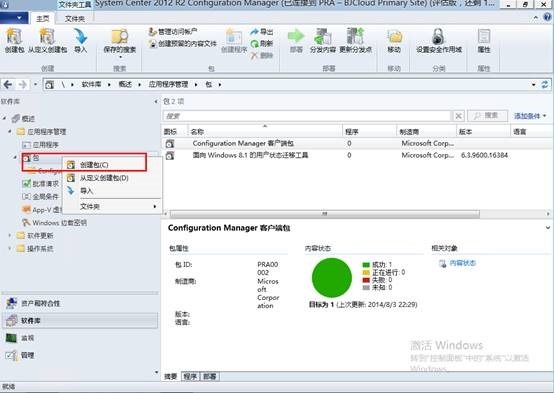This screenshot has width=554, height=393.
Task: Collapse the 应用程序管理 tree node
Action: click(x=10, y=131)
